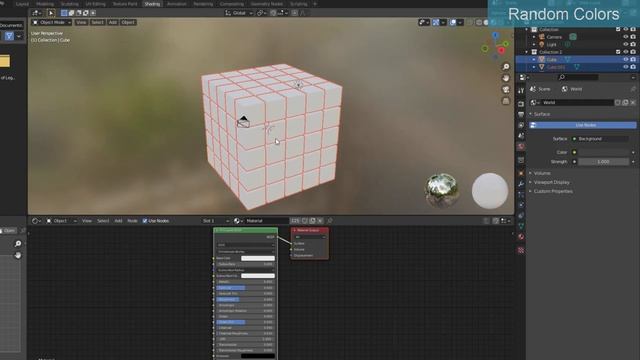Open viewport View menu
Viewport: 640px width, 360px height.
[81, 22]
